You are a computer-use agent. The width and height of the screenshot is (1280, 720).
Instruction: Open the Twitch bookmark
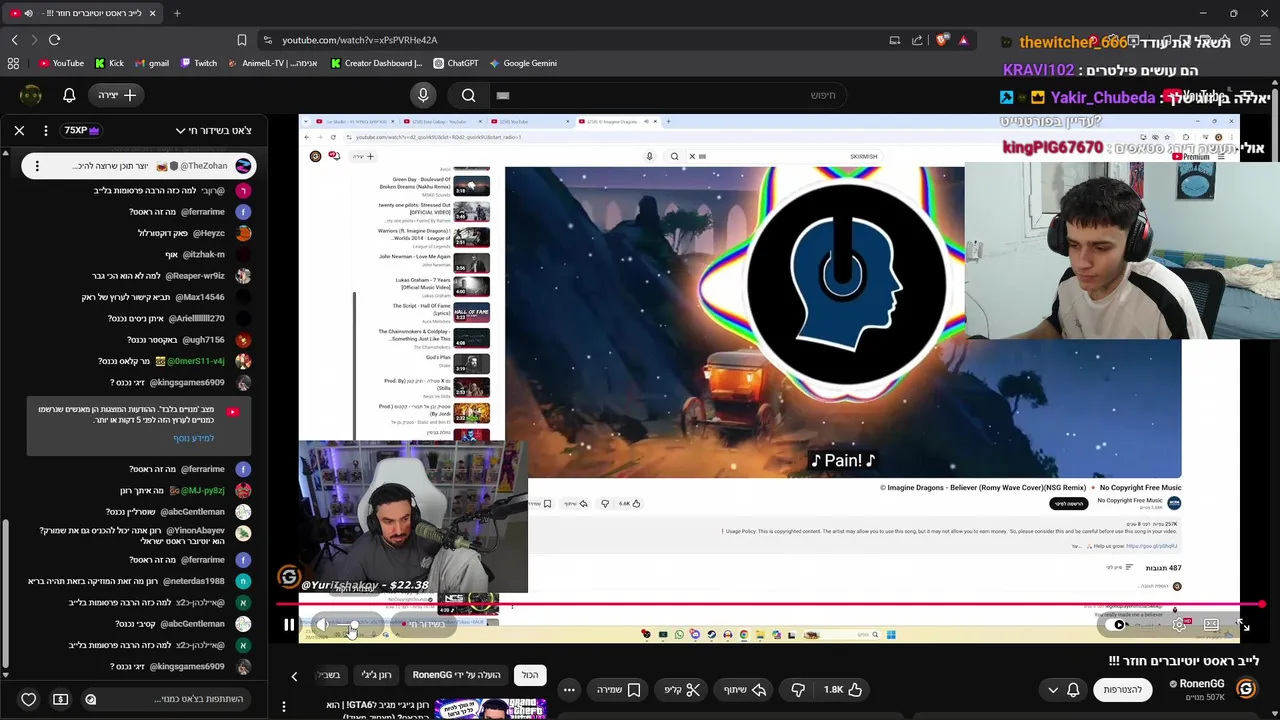pyautogui.click(x=198, y=63)
